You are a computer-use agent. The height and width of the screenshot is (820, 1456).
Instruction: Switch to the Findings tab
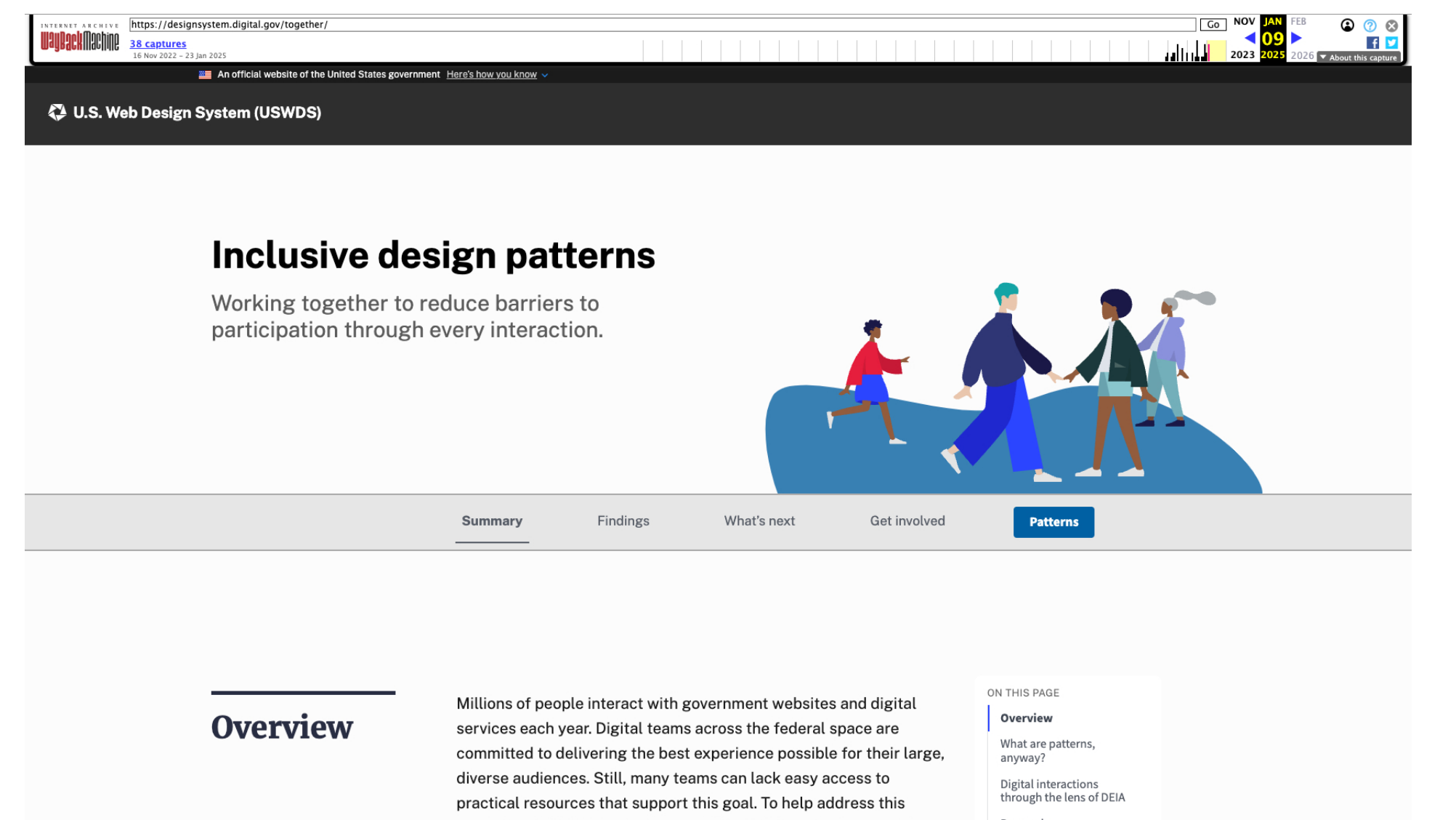coord(623,520)
